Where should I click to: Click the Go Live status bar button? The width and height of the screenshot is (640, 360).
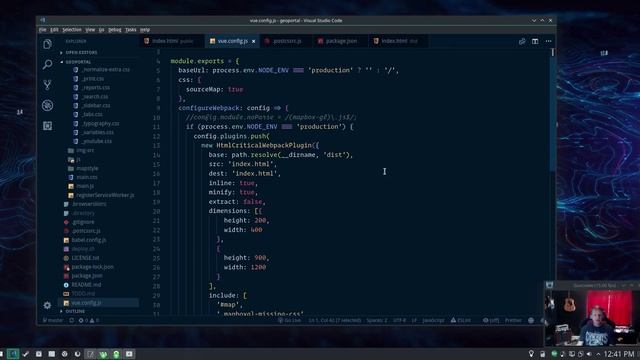[289, 320]
